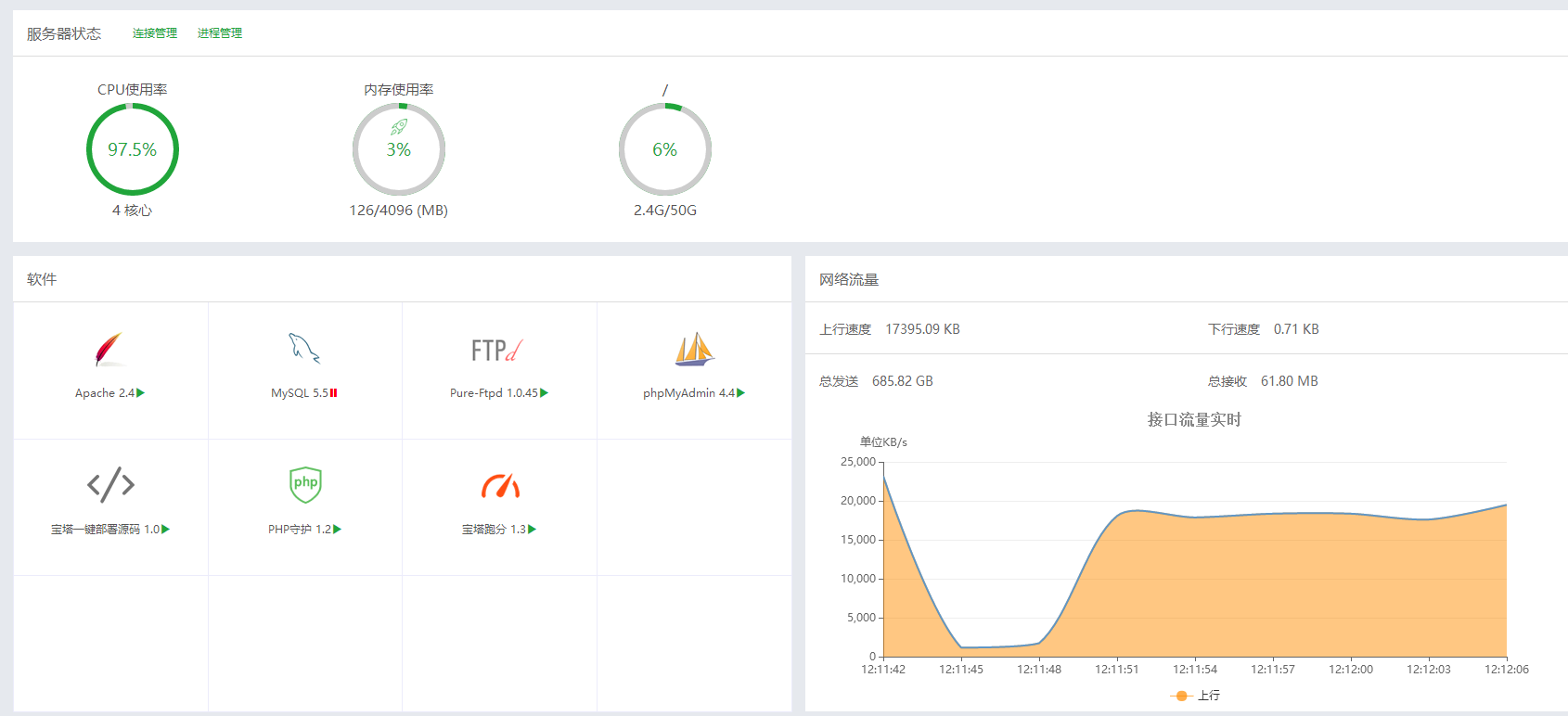Click the total sent value 685.82 GB
Viewport: 1568px width, 716px height.
point(903,381)
